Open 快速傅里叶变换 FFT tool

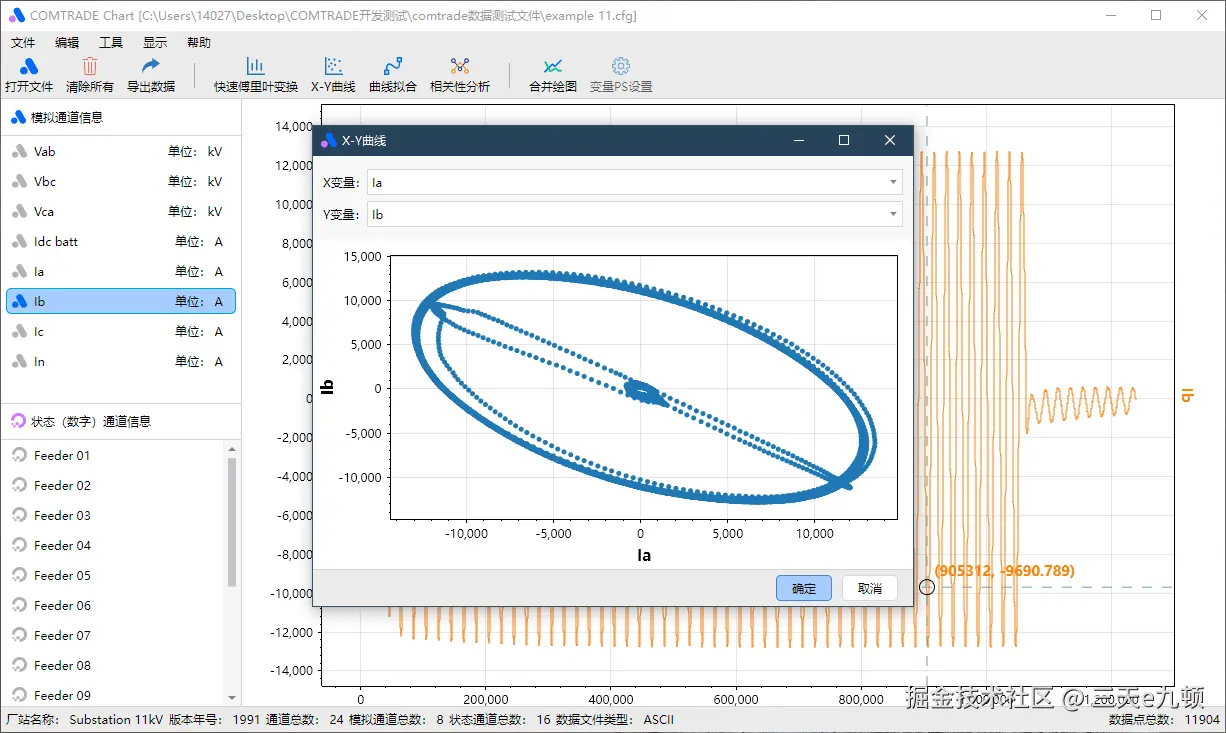(x=256, y=75)
